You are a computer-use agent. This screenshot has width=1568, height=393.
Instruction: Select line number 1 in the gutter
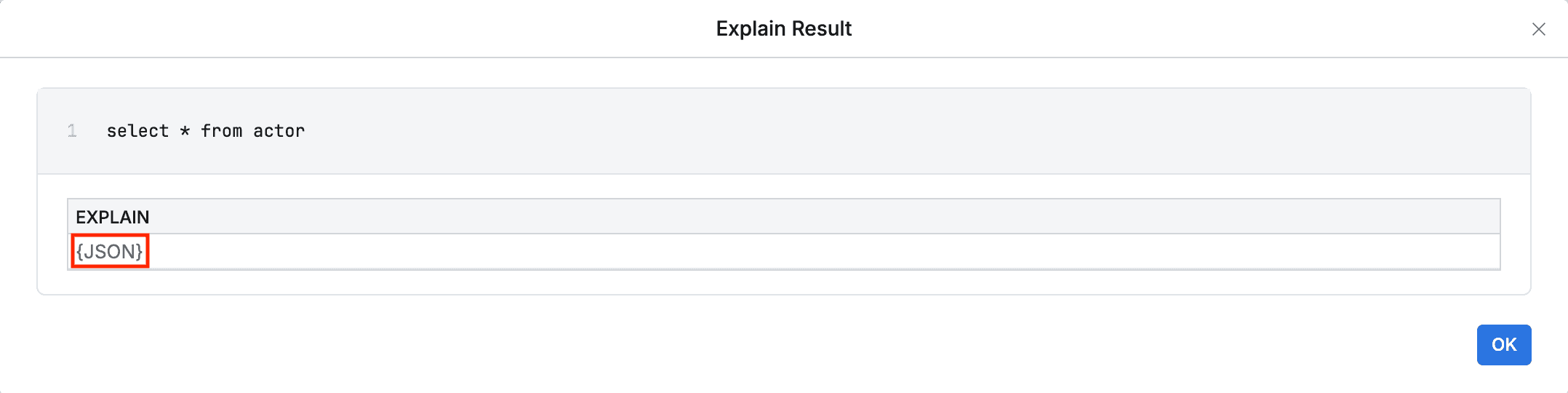point(72,131)
